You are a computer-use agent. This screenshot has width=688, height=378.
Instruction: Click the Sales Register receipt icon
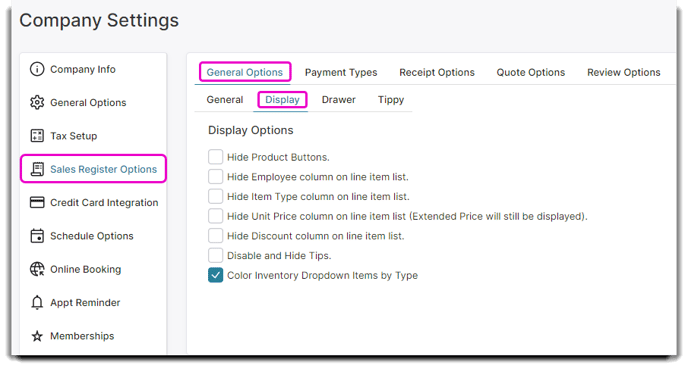[37, 169]
